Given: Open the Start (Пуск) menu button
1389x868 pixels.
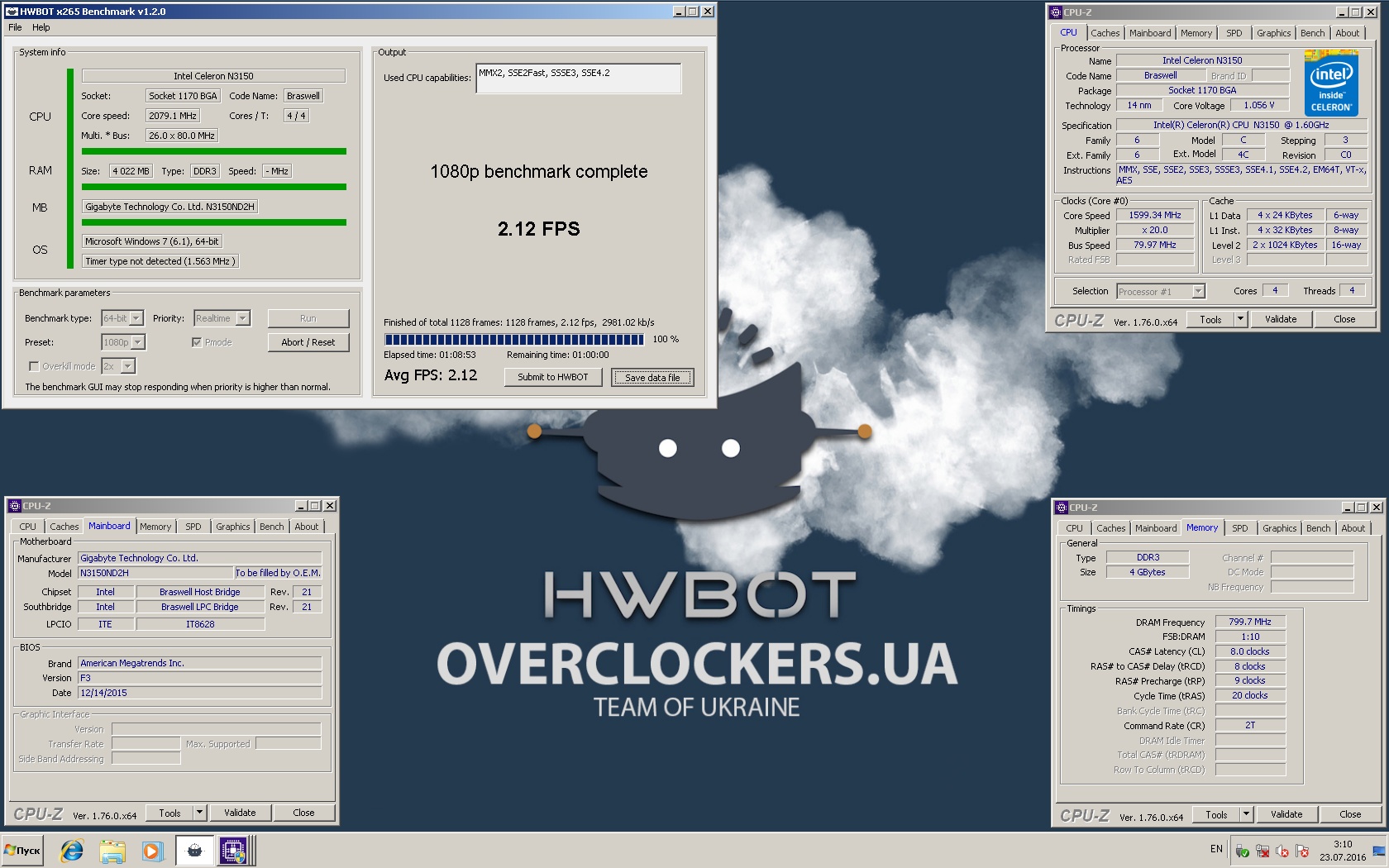Looking at the screenshot, I should (22, 850).
